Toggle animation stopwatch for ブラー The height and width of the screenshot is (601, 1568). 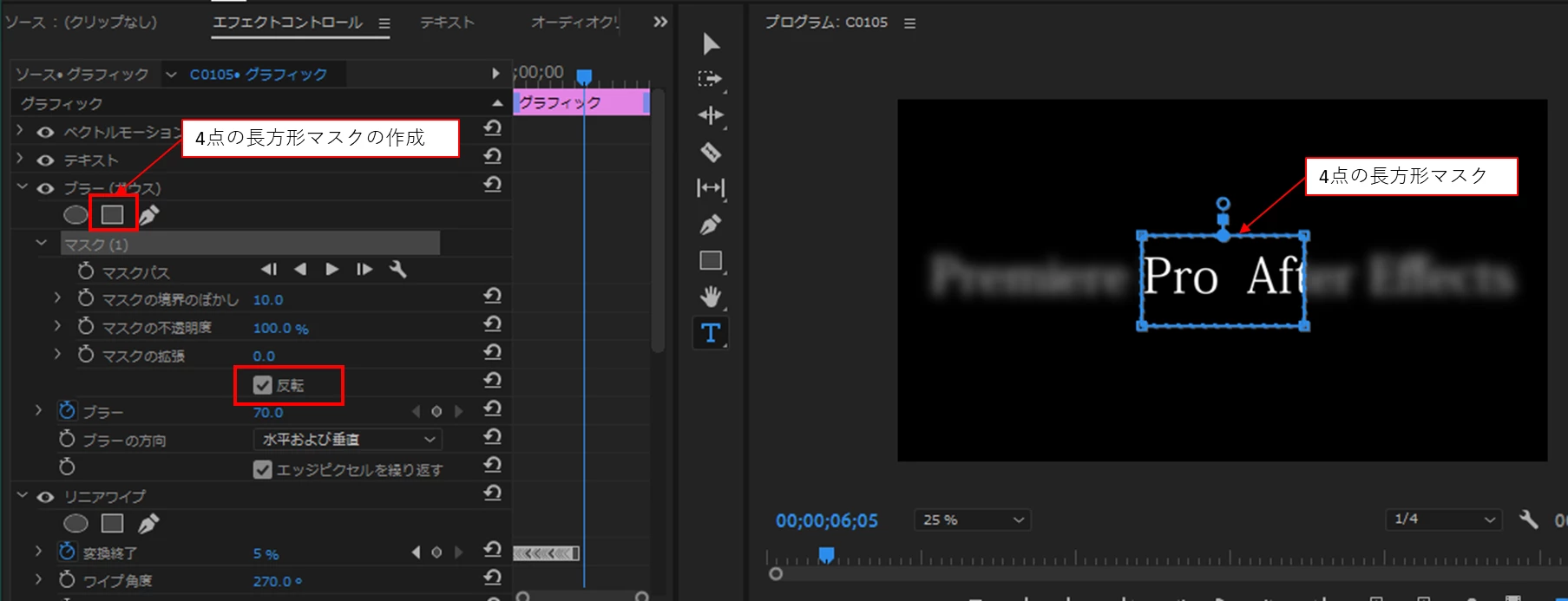click(x=67, y=410)
